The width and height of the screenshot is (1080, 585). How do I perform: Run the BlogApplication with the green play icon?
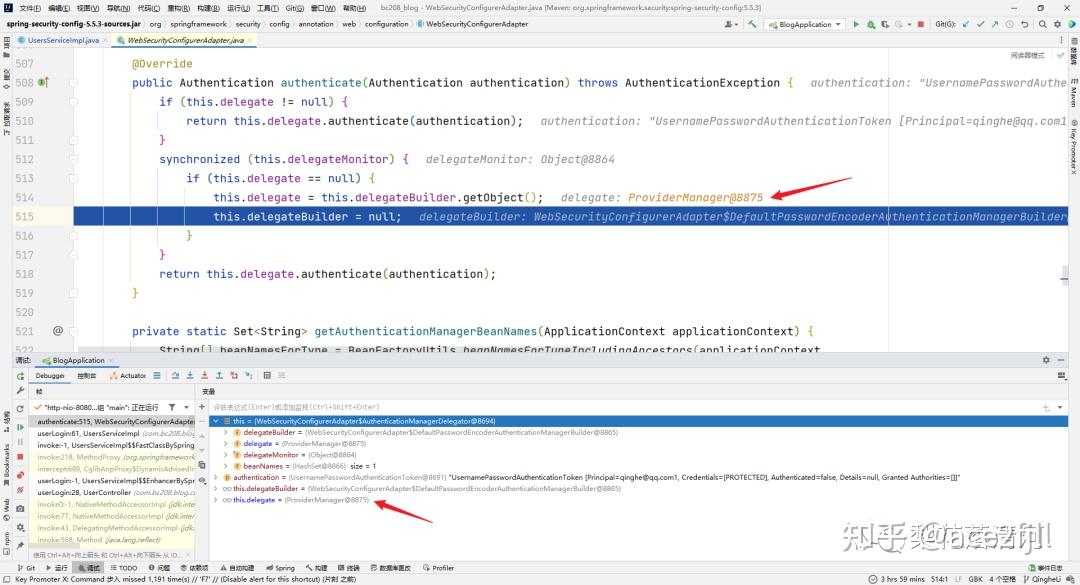857,23
